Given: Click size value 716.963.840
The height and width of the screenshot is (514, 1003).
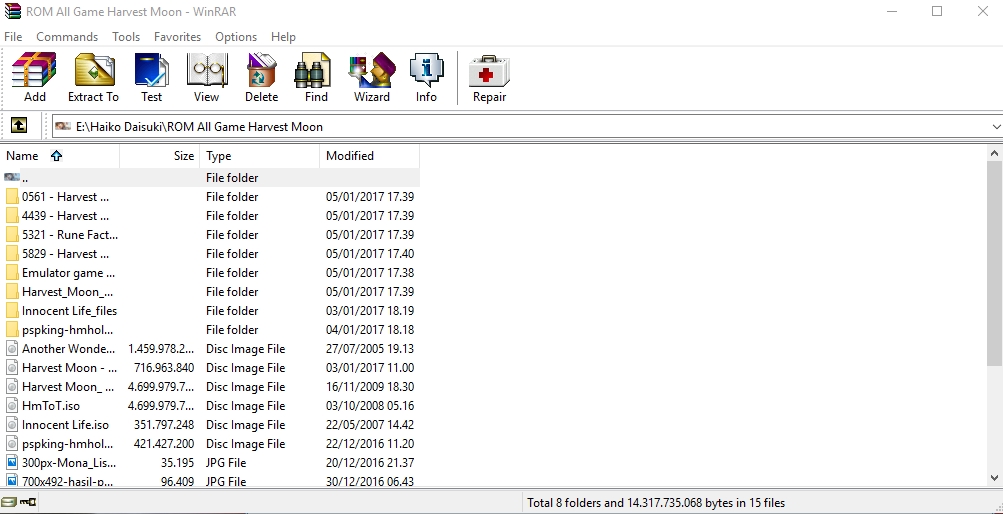Looking at the screenshot, I should (x=164, y=368).
